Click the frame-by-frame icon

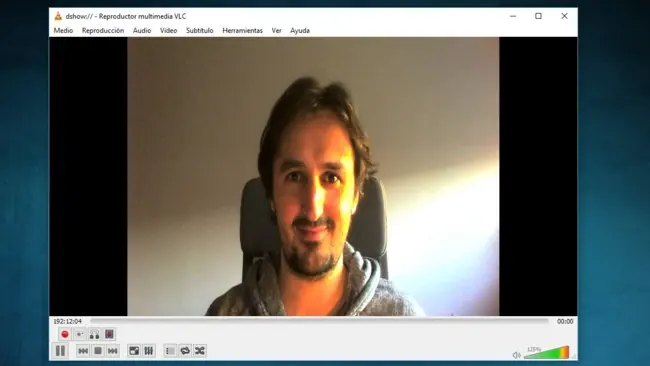click(109, 334)
